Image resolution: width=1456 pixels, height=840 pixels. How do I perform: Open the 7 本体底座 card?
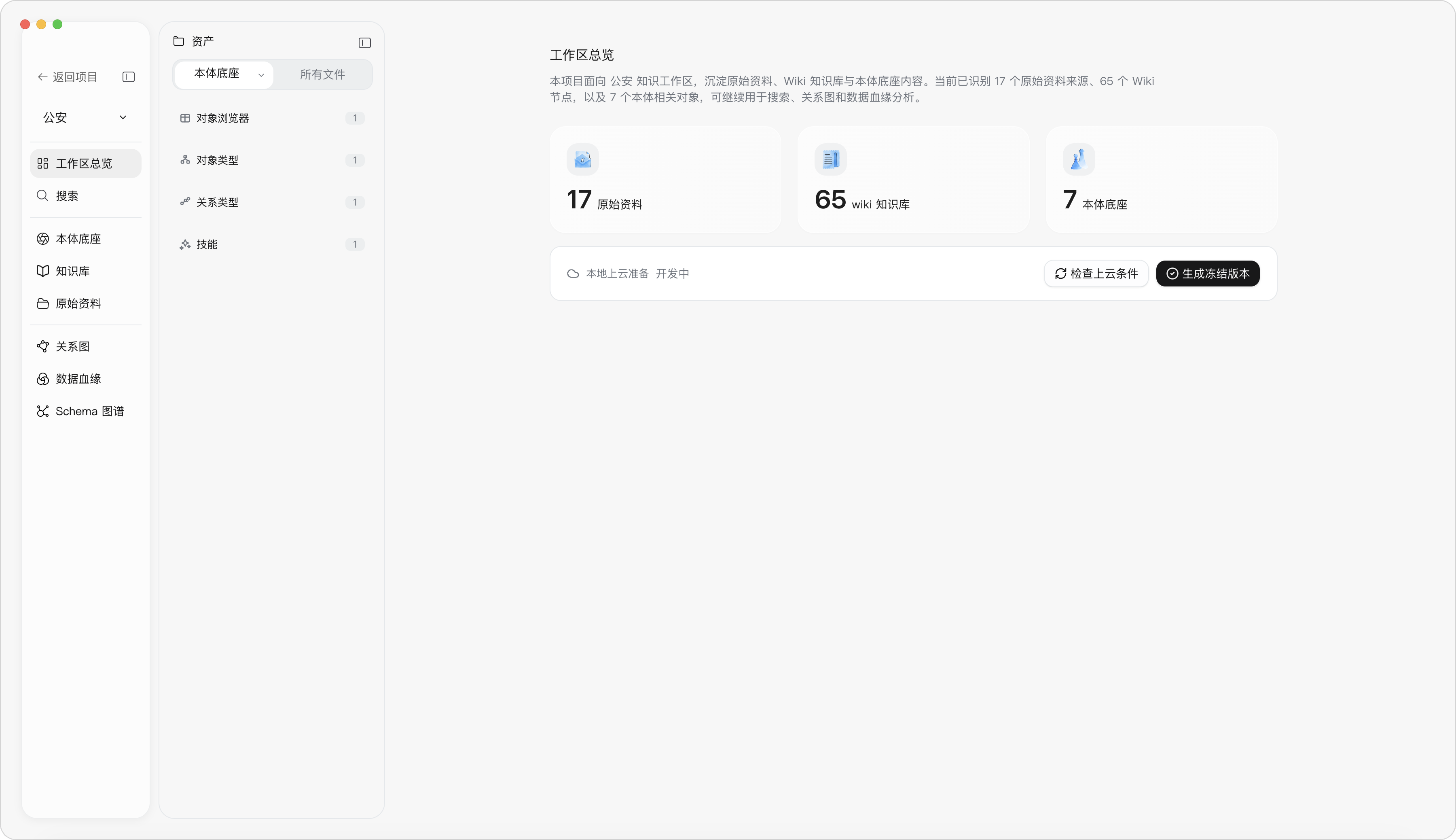click(x=1161, y=179)
